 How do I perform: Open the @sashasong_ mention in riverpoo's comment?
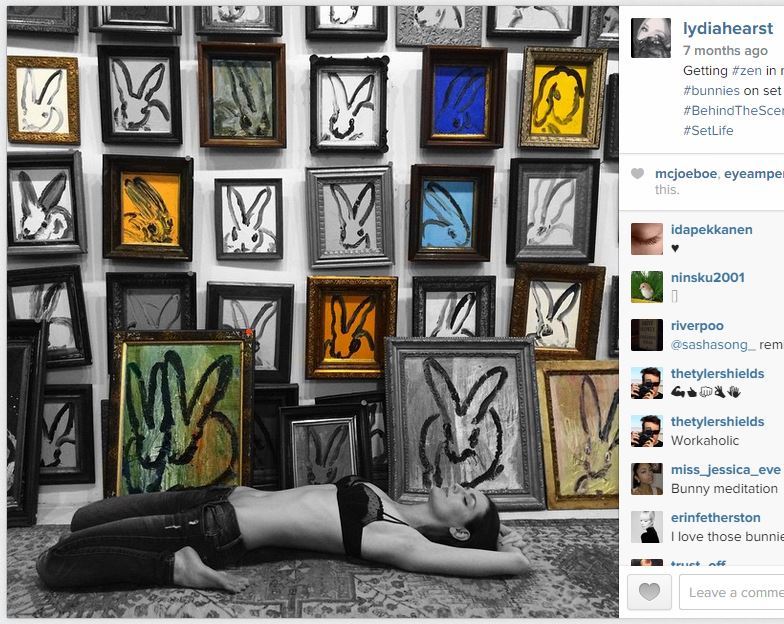pos(713,344)
